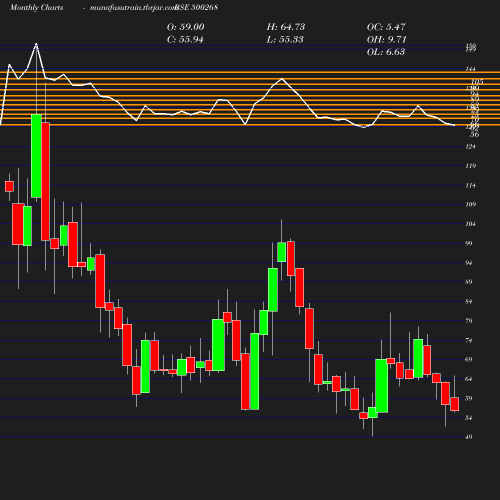Click the 104 price axis label
Viewport: 500px width, 500px height.
tap(470, 224)
